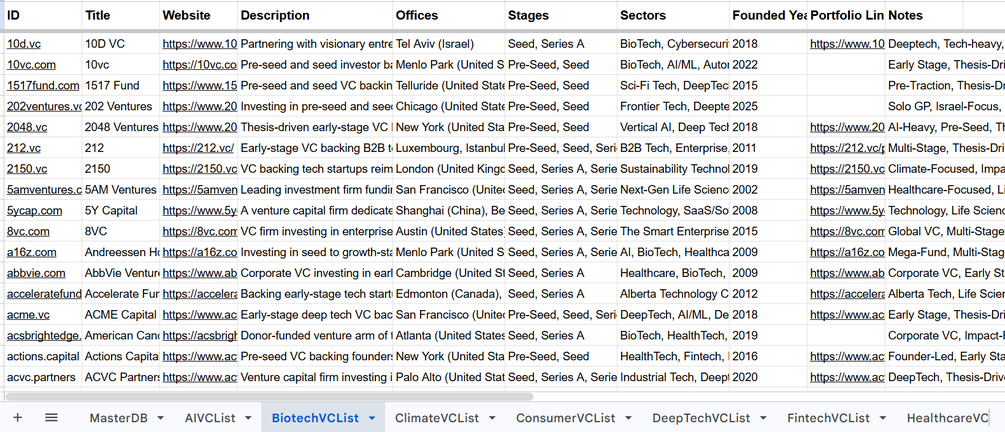1005x432 pixels.
Task: Select the 8VC title cell
Action: tap(120, 231)
